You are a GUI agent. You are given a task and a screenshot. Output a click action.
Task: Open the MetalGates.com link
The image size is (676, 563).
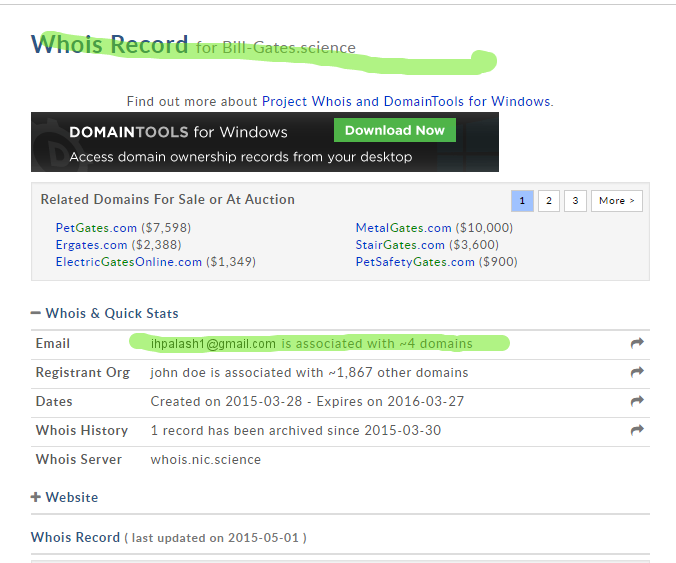tap(403, 228)
